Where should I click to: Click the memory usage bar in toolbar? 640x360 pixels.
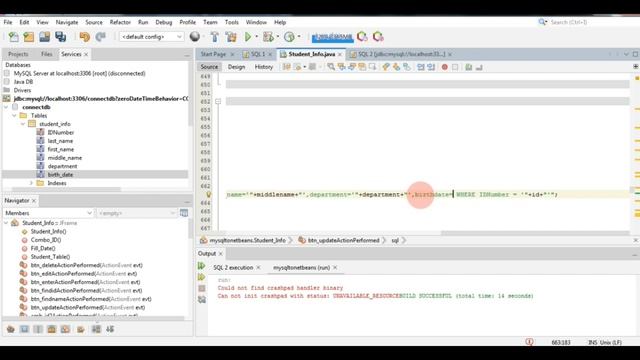[x=332, y=37]
